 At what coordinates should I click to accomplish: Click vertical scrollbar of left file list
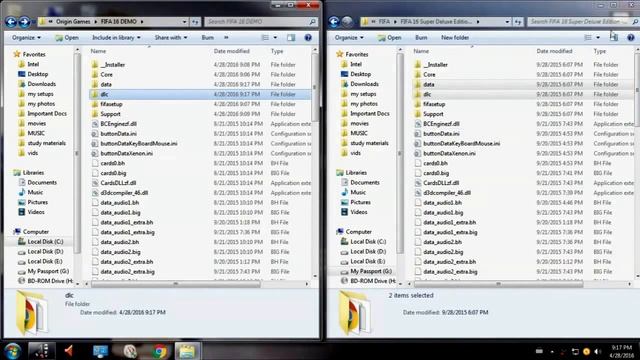(315, 87)
